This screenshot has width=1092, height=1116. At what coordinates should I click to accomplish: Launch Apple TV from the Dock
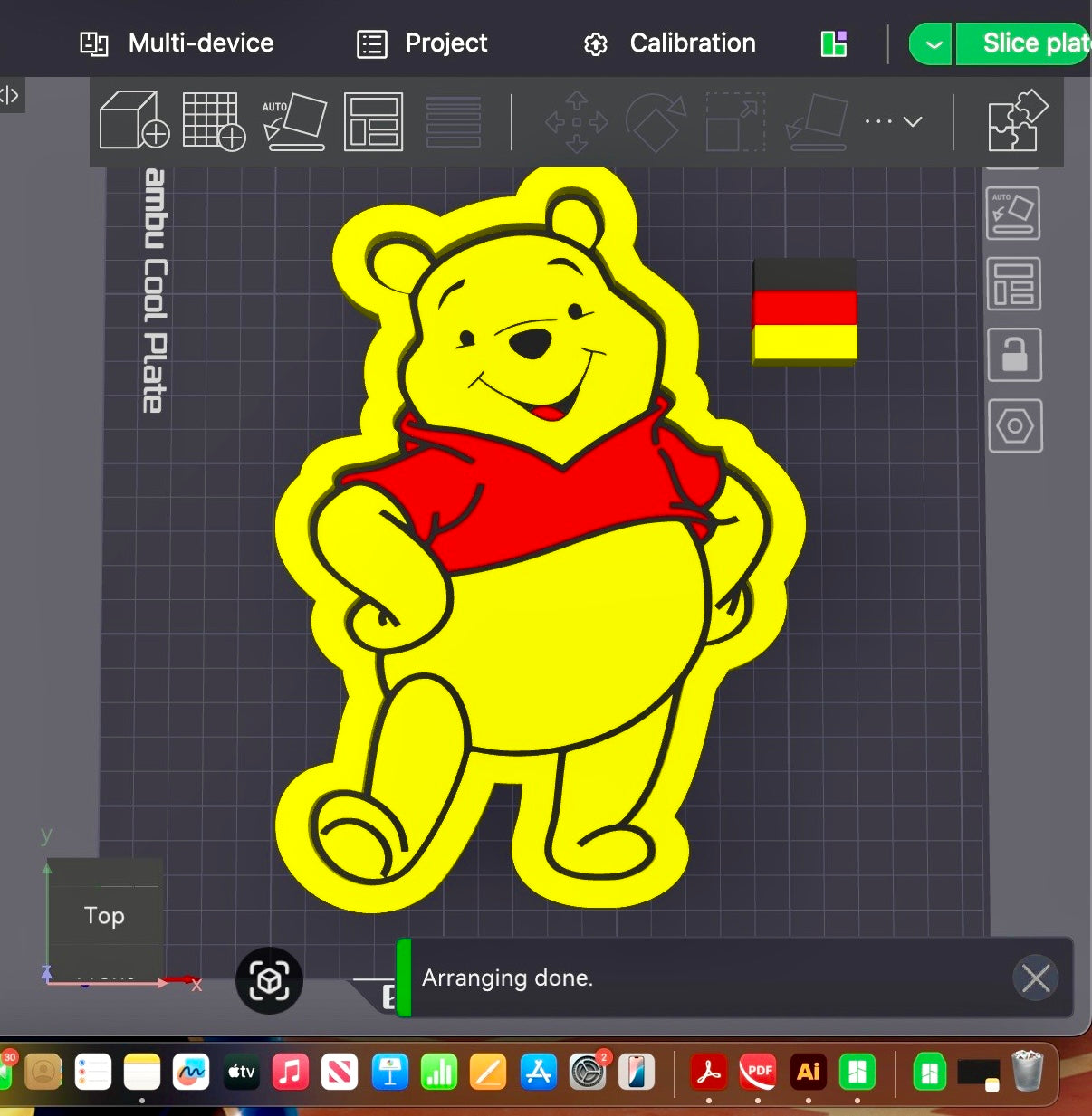(241, 1073)
